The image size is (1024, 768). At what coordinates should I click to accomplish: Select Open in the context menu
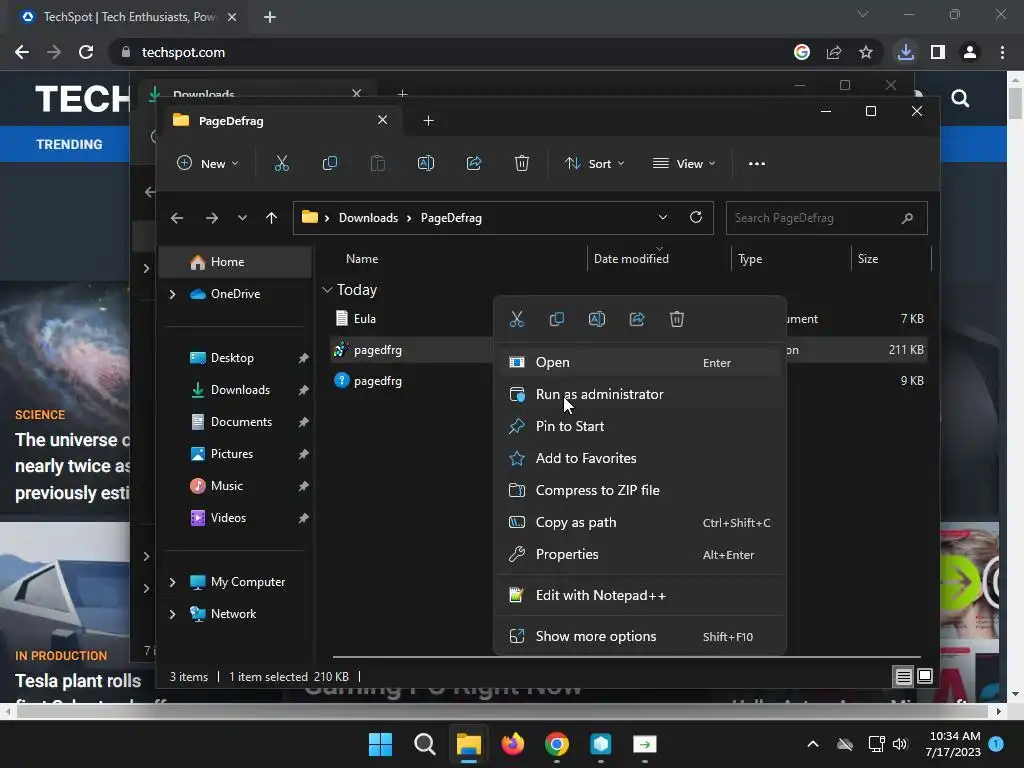(640, 362)
